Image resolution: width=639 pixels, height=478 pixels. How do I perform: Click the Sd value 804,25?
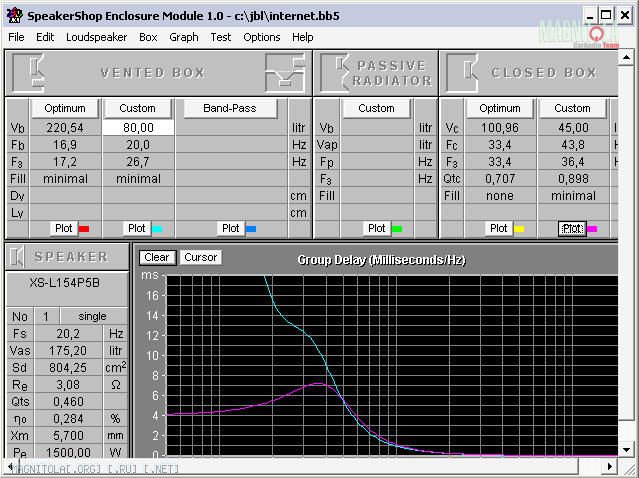point(68,368)
